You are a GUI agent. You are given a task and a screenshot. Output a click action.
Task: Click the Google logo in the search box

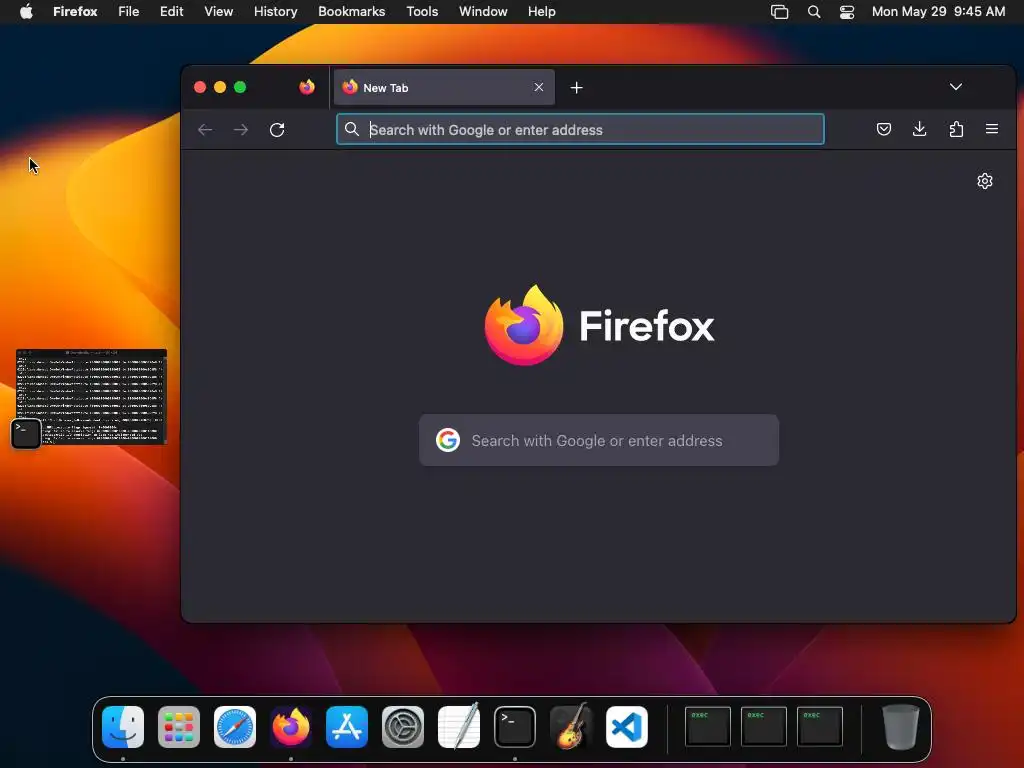pos(448,440)
